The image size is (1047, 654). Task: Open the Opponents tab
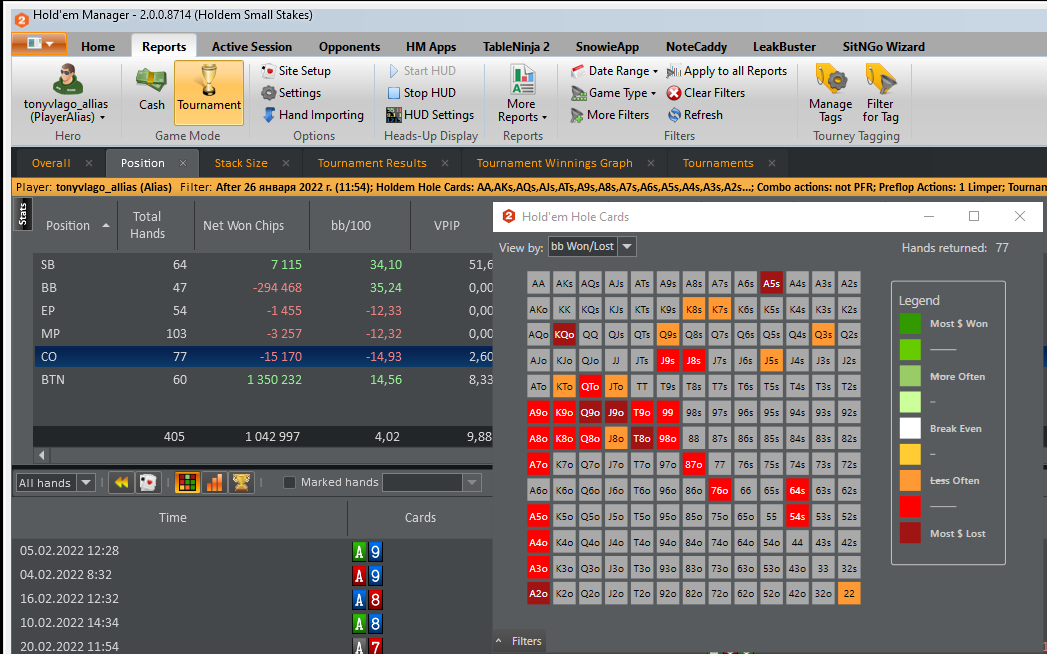349,47
